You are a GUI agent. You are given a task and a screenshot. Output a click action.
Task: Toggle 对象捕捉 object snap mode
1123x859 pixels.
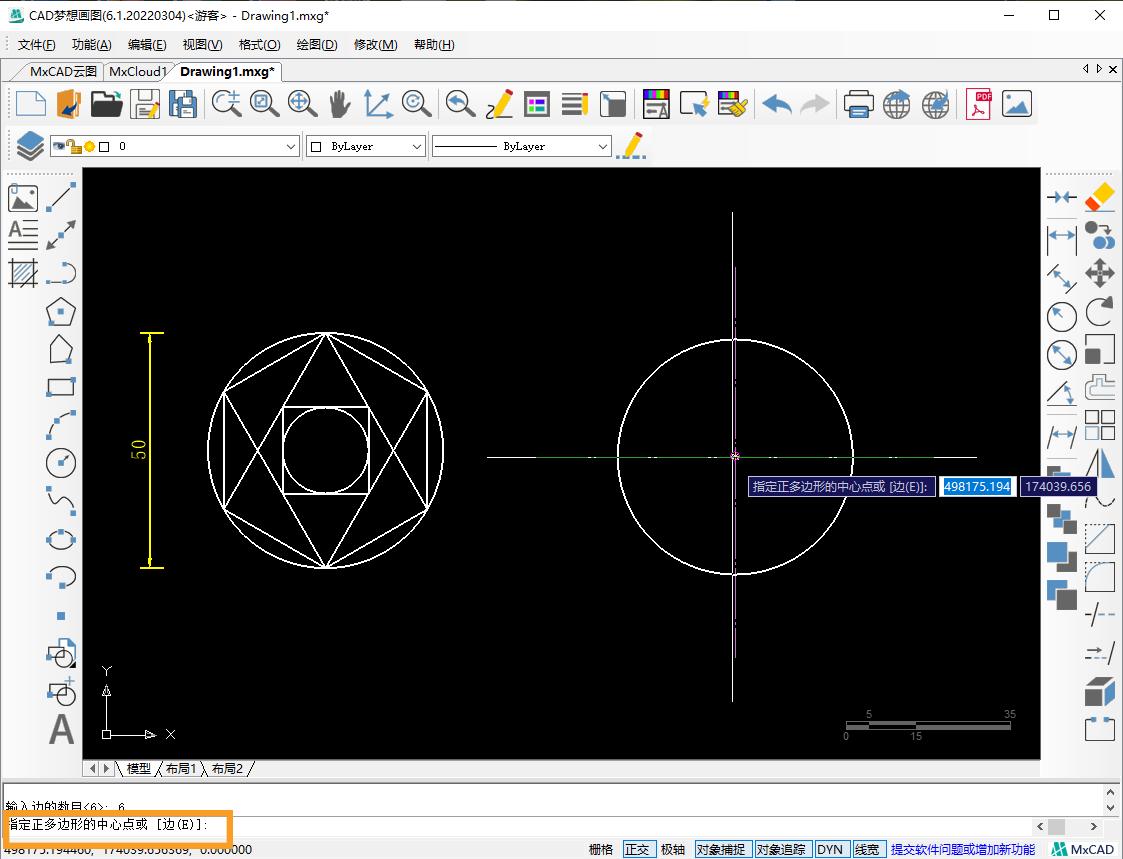point(722,848)
